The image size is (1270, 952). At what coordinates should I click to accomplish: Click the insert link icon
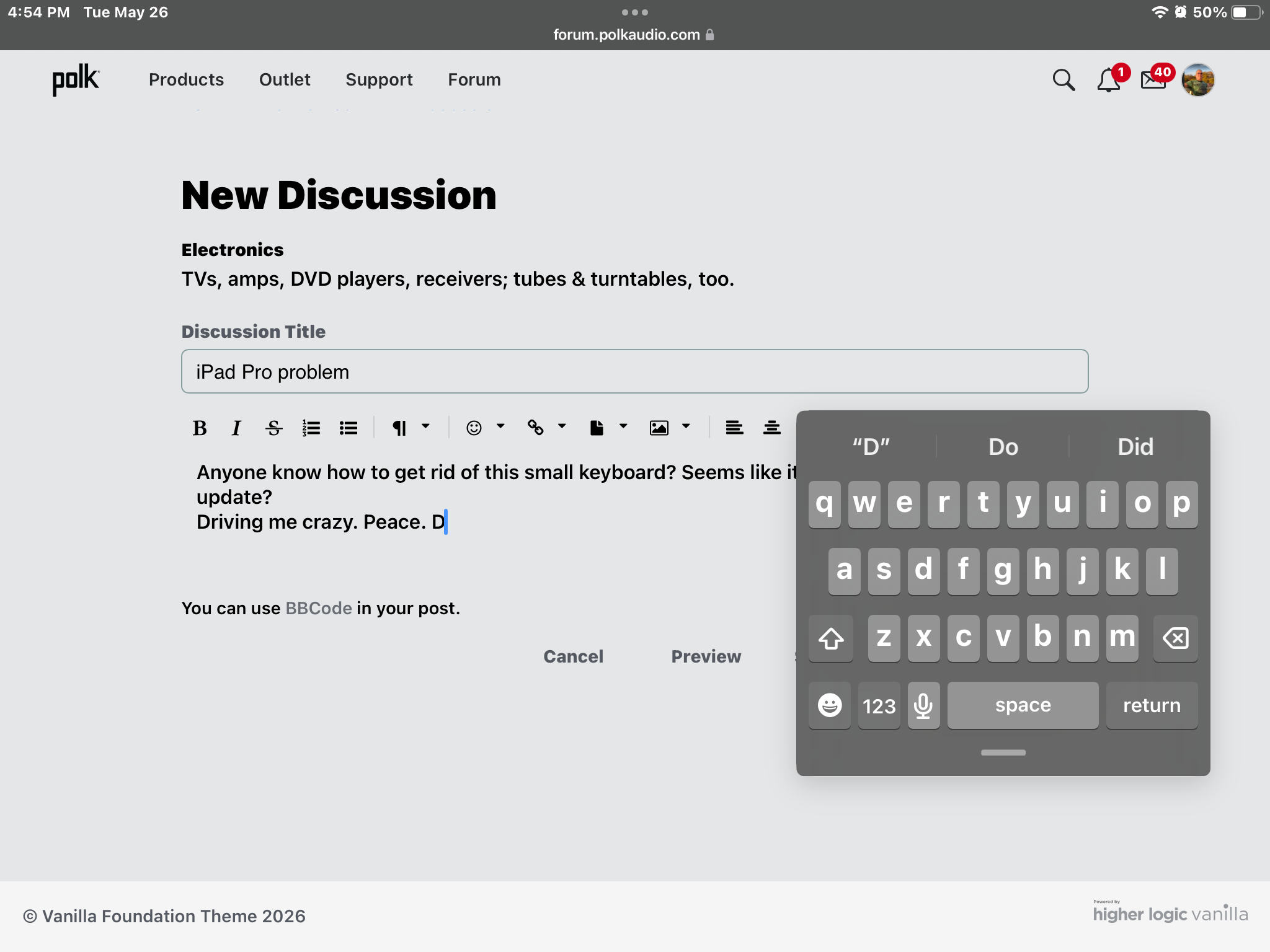coord(535,428)
